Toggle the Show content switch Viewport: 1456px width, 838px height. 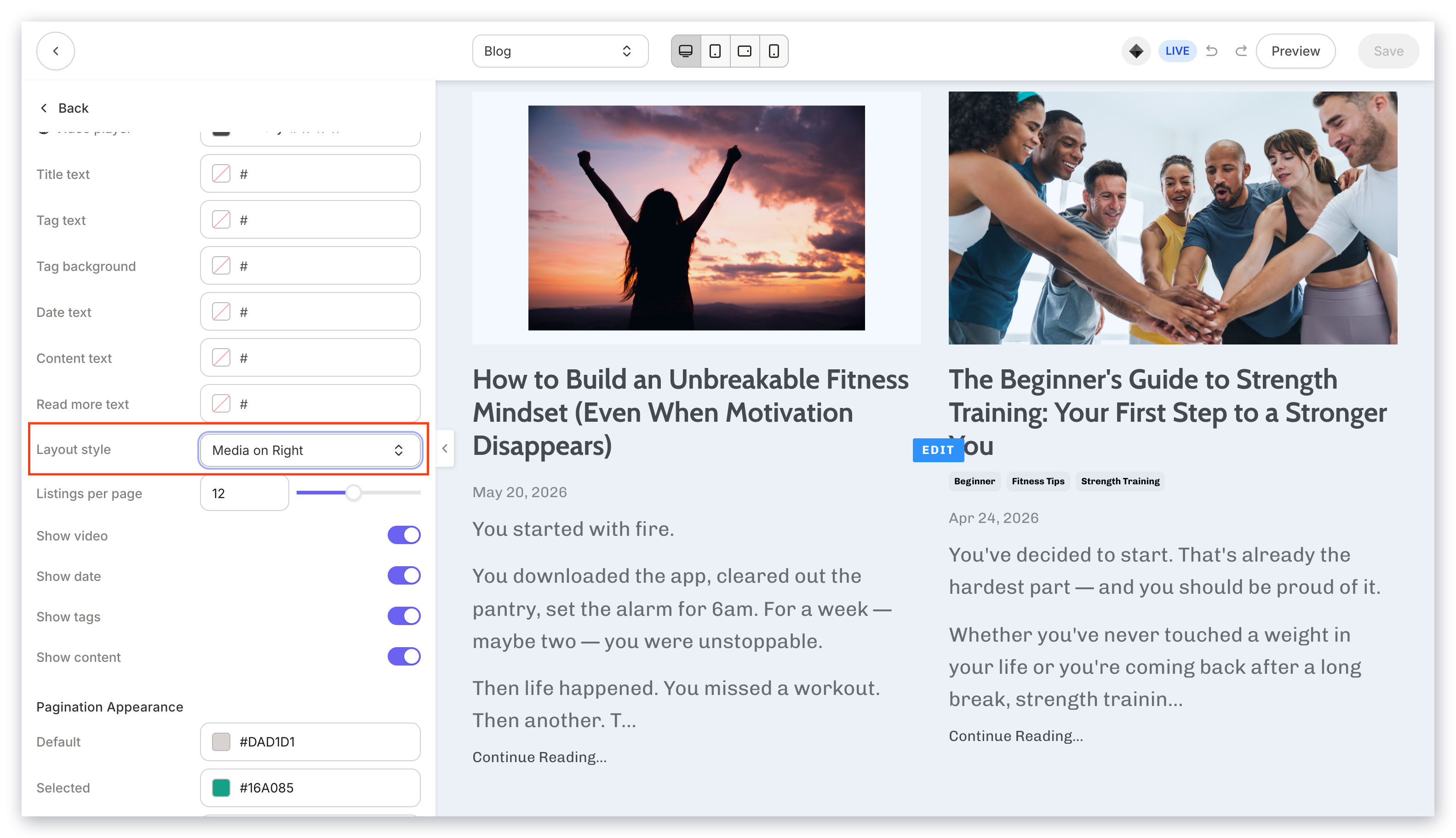(x=403, y=657)
